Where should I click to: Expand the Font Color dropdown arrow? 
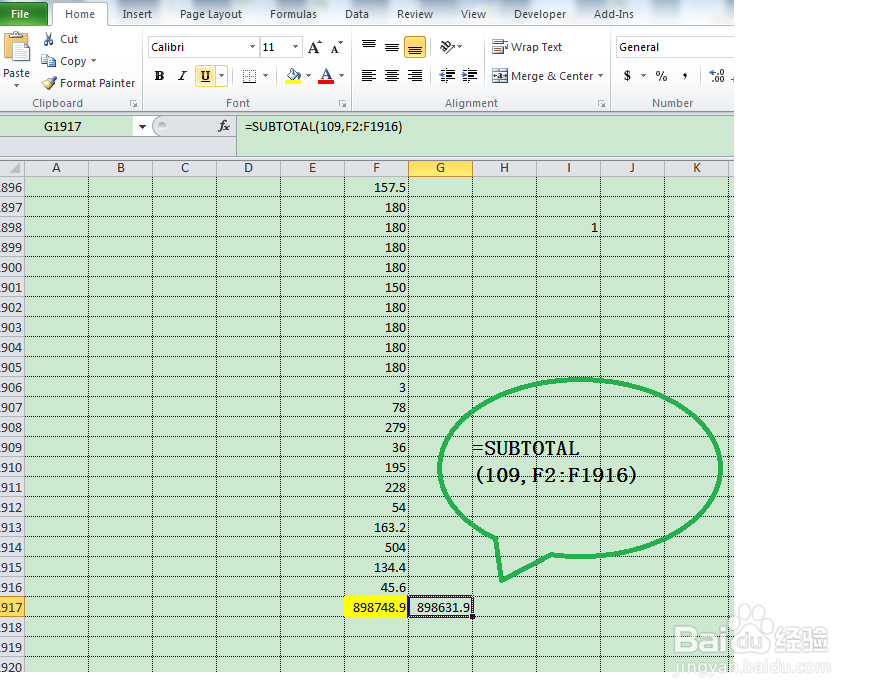point(342,76)
